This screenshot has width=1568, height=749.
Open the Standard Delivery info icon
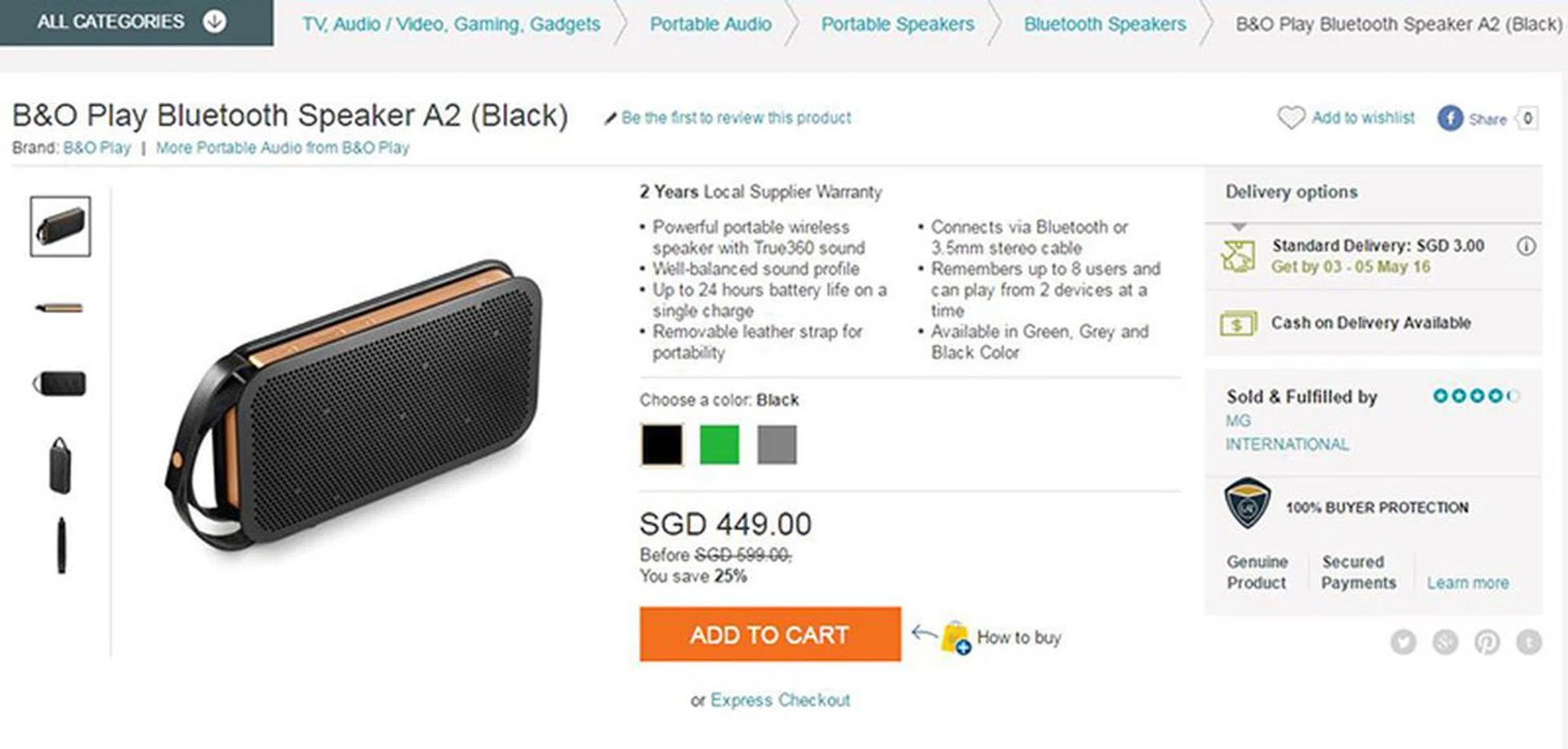1526,247
